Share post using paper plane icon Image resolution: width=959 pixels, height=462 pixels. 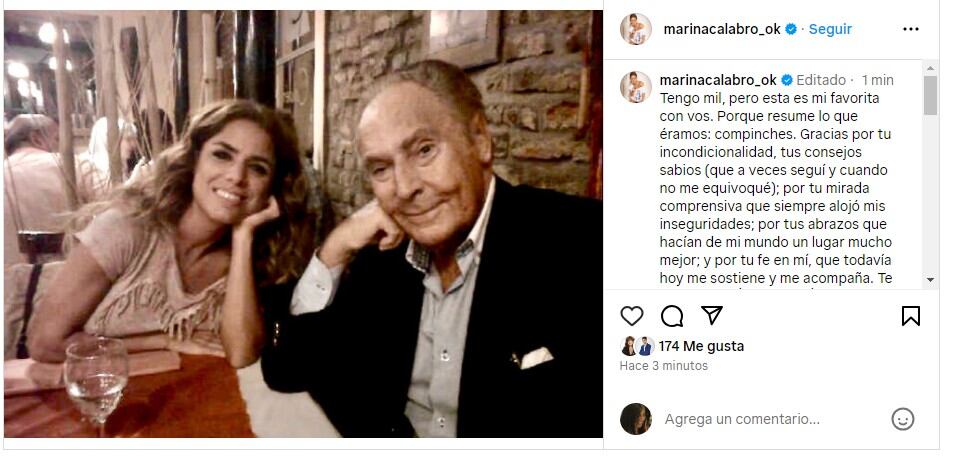pos(712,316)
